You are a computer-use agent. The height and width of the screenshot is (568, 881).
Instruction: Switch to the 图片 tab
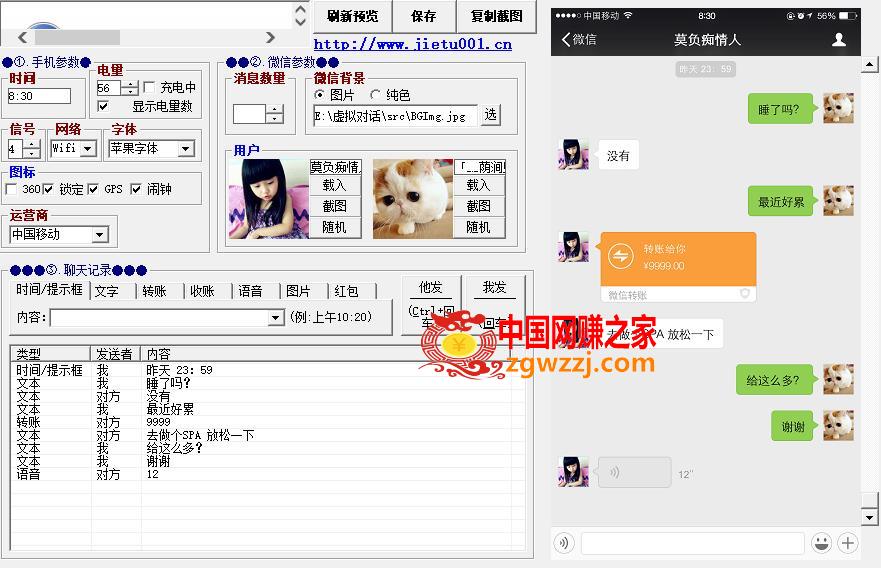pos(298,292)
